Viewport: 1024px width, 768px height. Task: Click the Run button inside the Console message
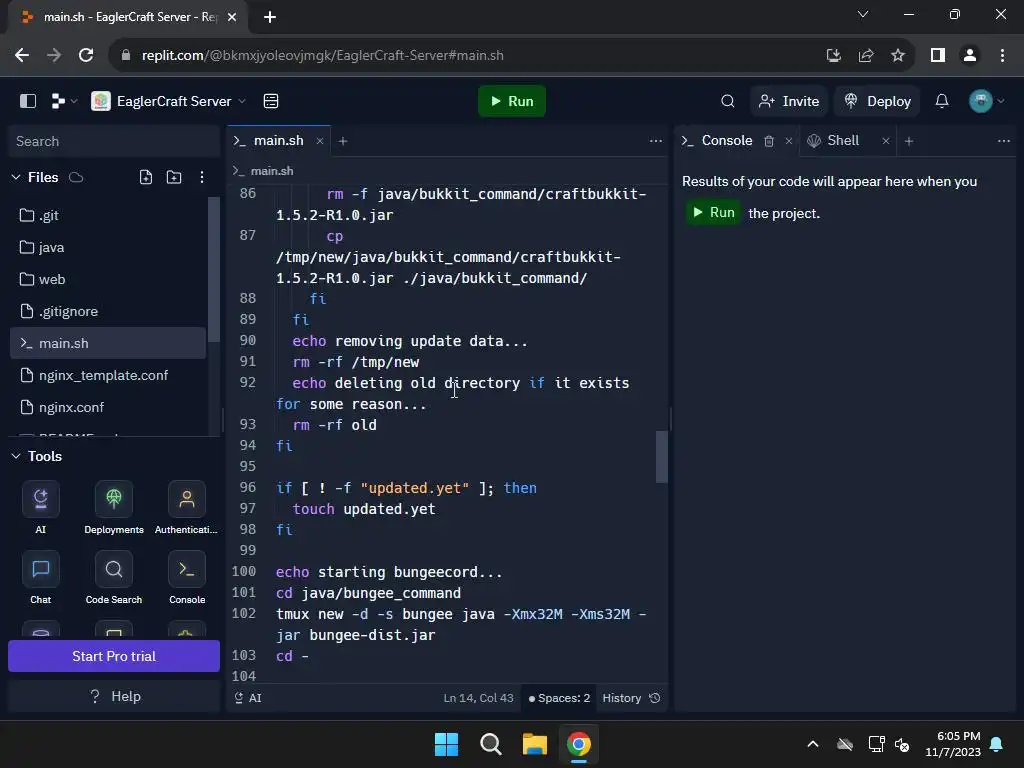point(713,212)
